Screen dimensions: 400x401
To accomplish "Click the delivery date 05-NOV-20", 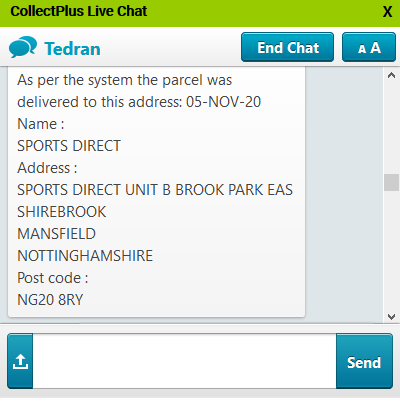I will 223,102.
